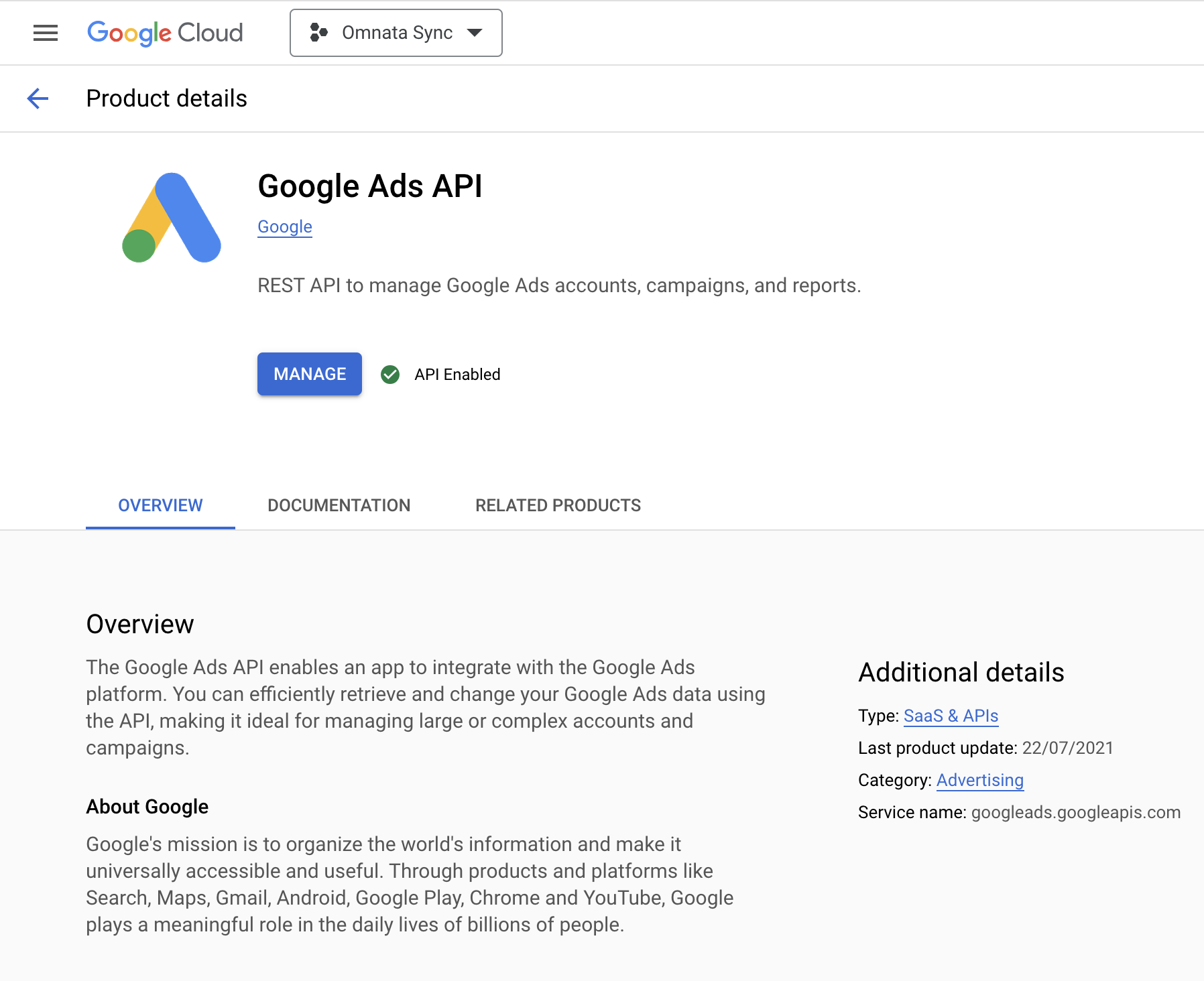Click the Google Ads API product logo

172,218
